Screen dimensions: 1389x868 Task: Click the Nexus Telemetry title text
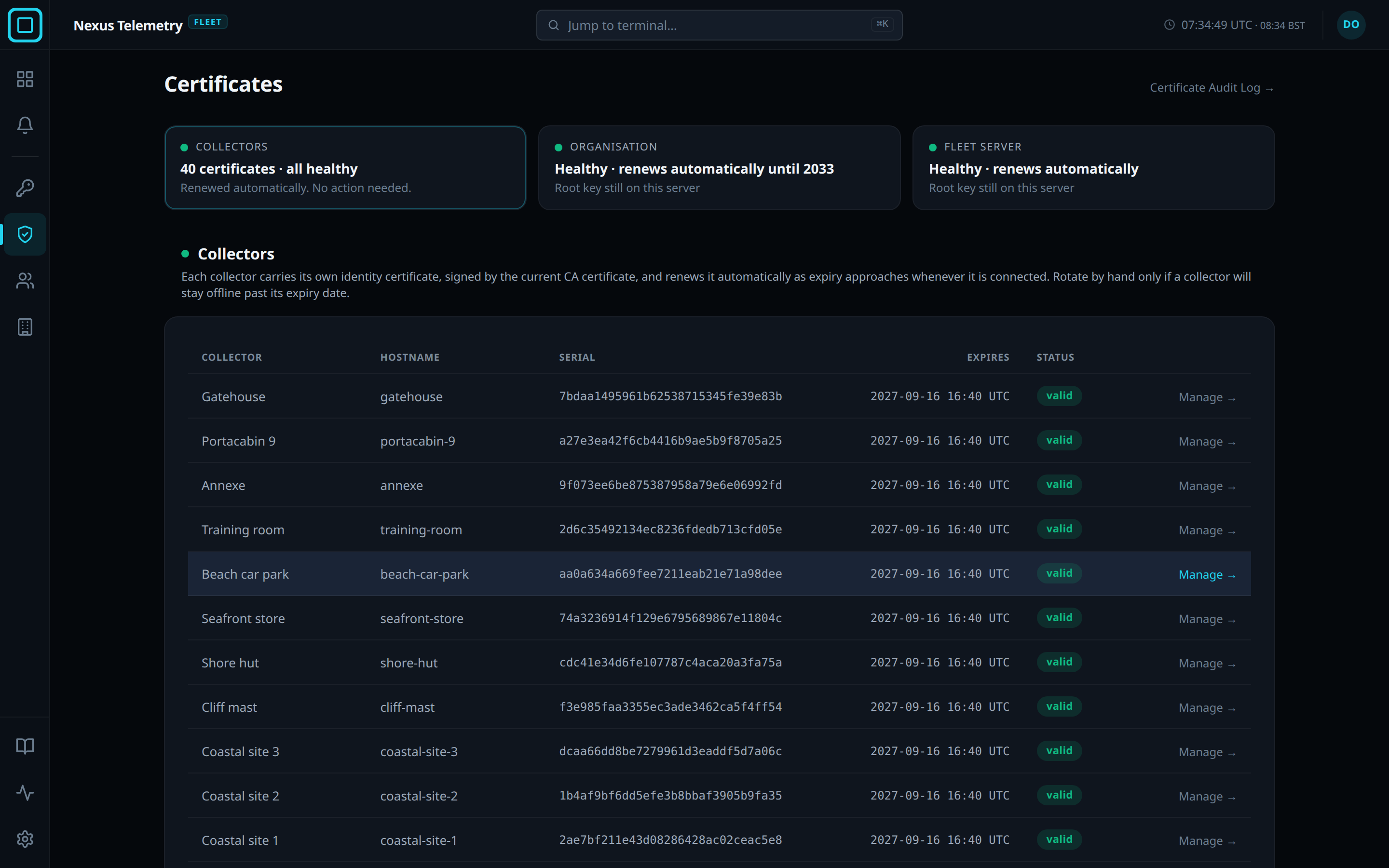(x=128, y=25)
